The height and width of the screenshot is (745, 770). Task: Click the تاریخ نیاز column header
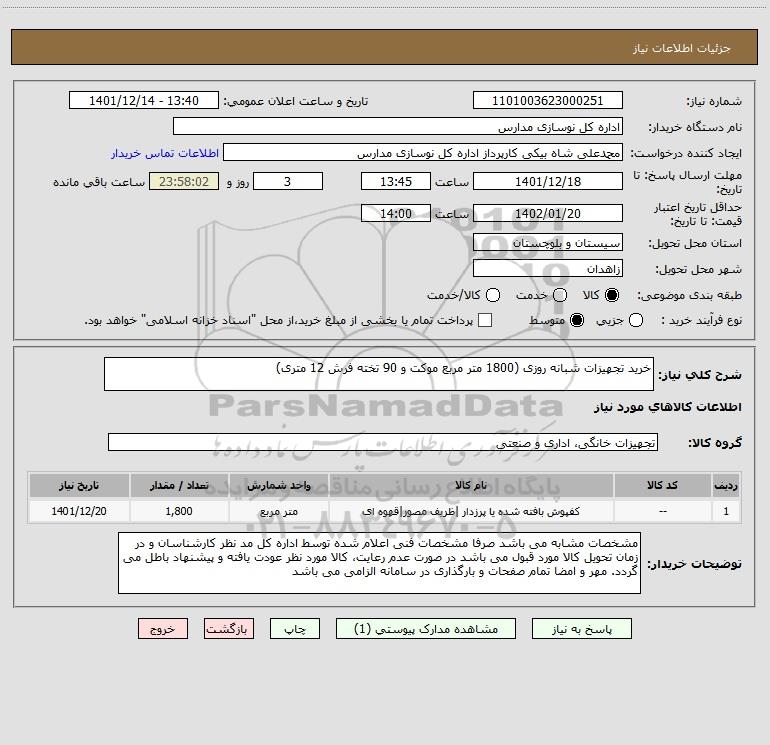coord(79,485)
